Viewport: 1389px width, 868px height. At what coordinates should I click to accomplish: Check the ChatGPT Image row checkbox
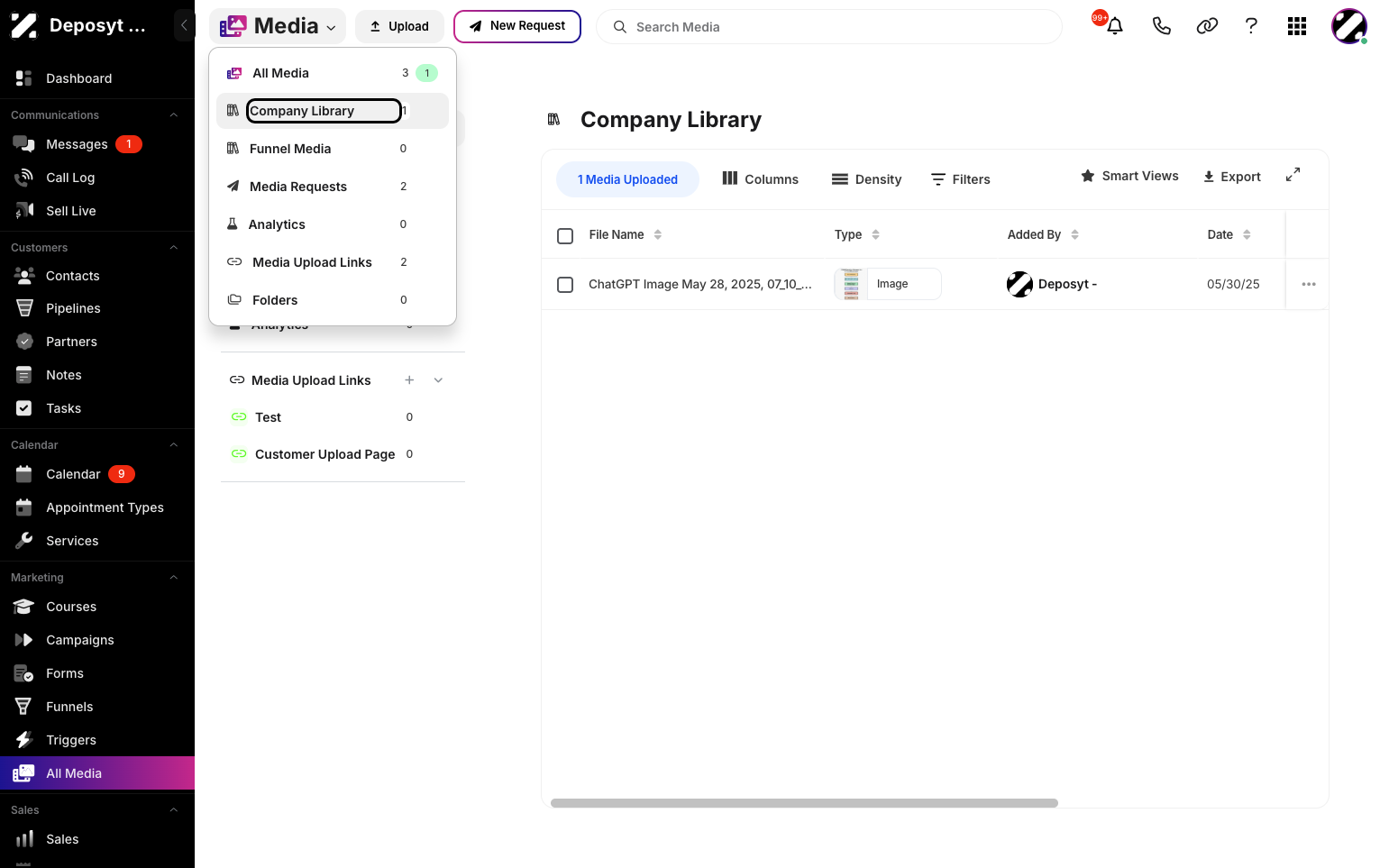tap(565, 285)
